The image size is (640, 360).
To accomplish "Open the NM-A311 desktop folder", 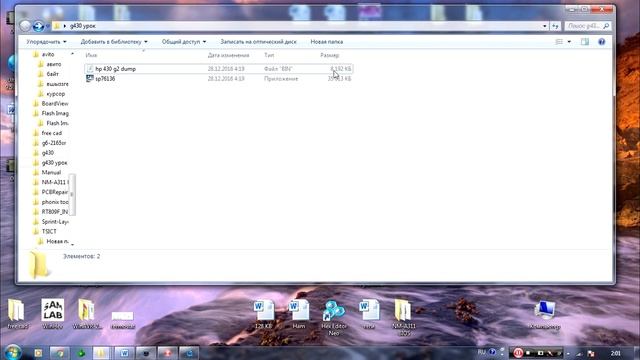I will [x=403, y=317].
